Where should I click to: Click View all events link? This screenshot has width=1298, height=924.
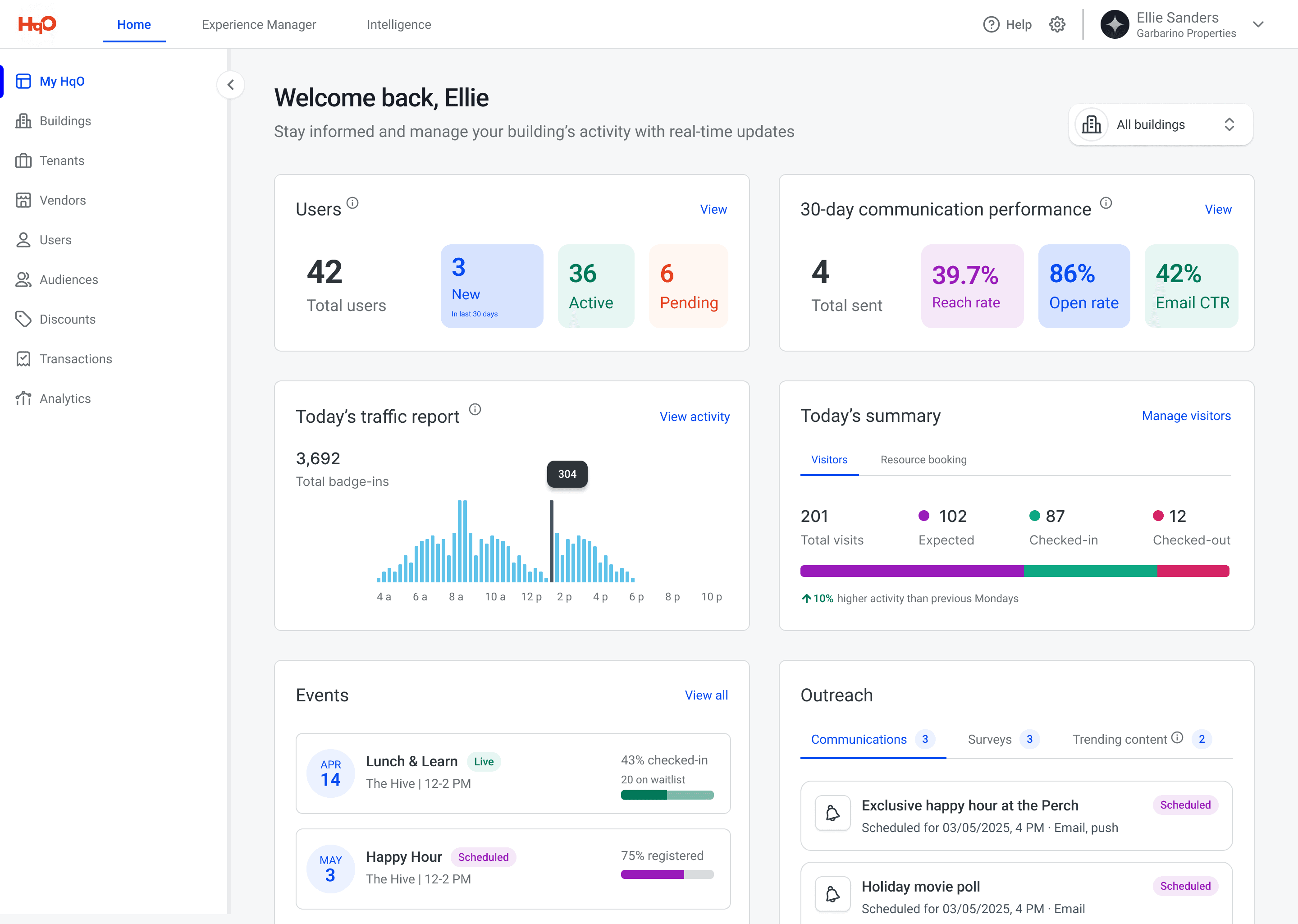pos(706,695)
